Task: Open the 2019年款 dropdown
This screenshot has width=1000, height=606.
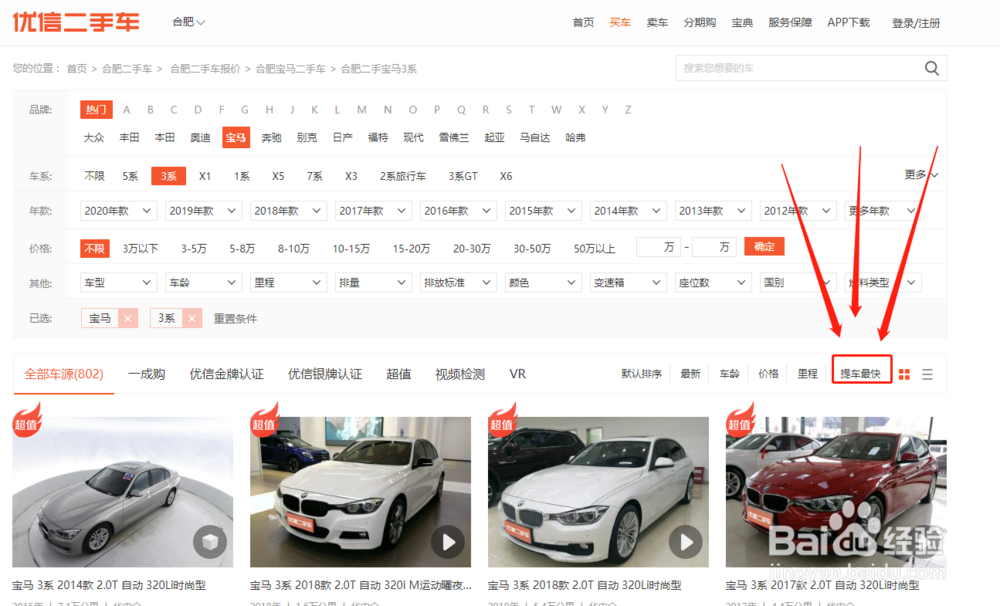Action: click(203, 211)
